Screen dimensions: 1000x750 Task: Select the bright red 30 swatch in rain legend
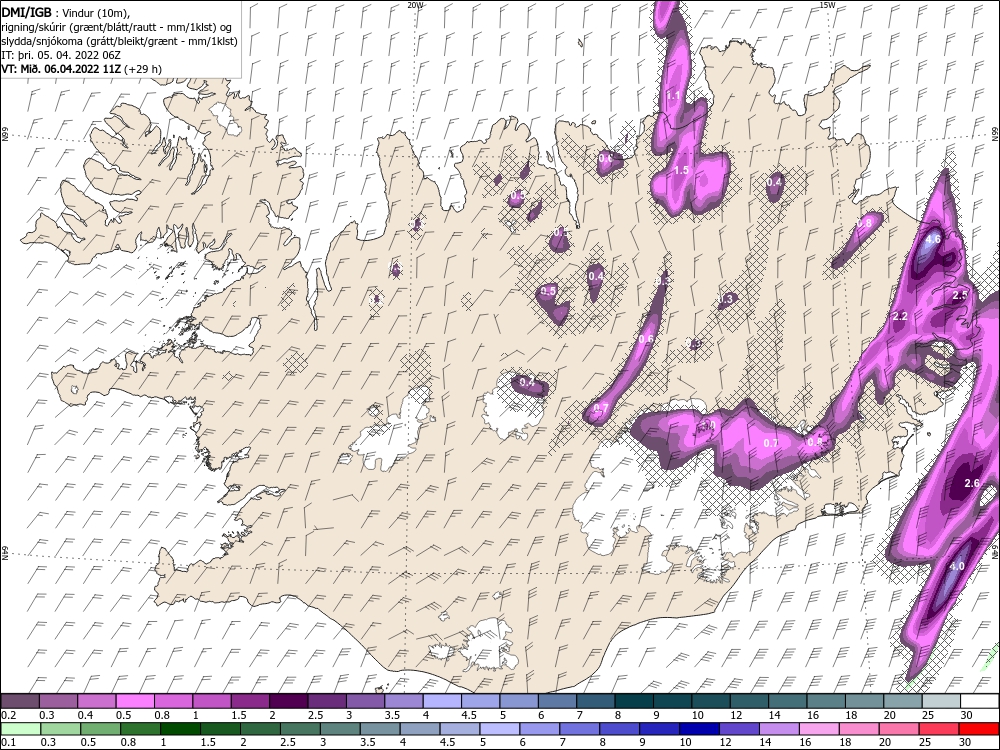click(979, 729)
